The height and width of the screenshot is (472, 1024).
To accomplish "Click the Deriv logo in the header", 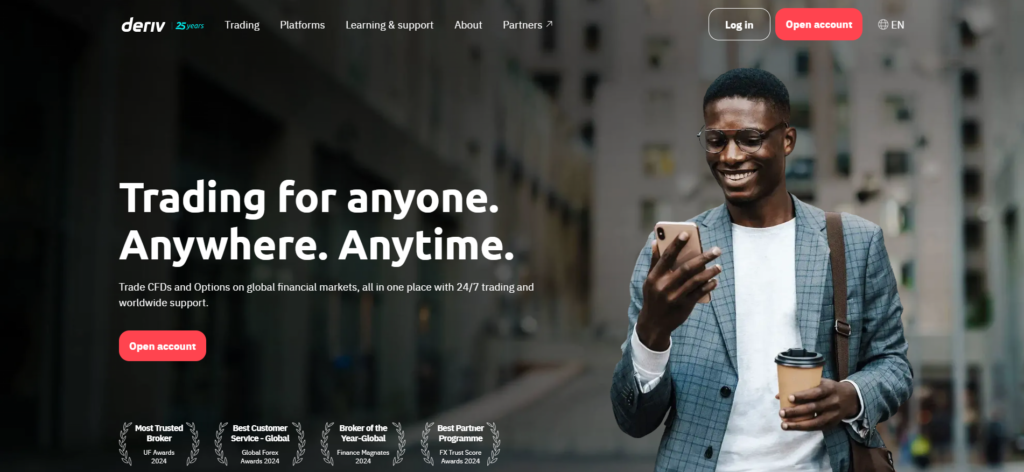I will tap(145, 25).
